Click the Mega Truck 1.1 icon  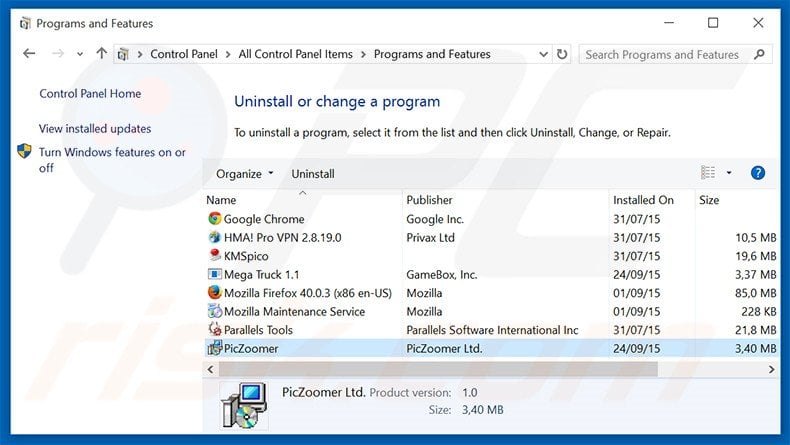pos(215,274)
